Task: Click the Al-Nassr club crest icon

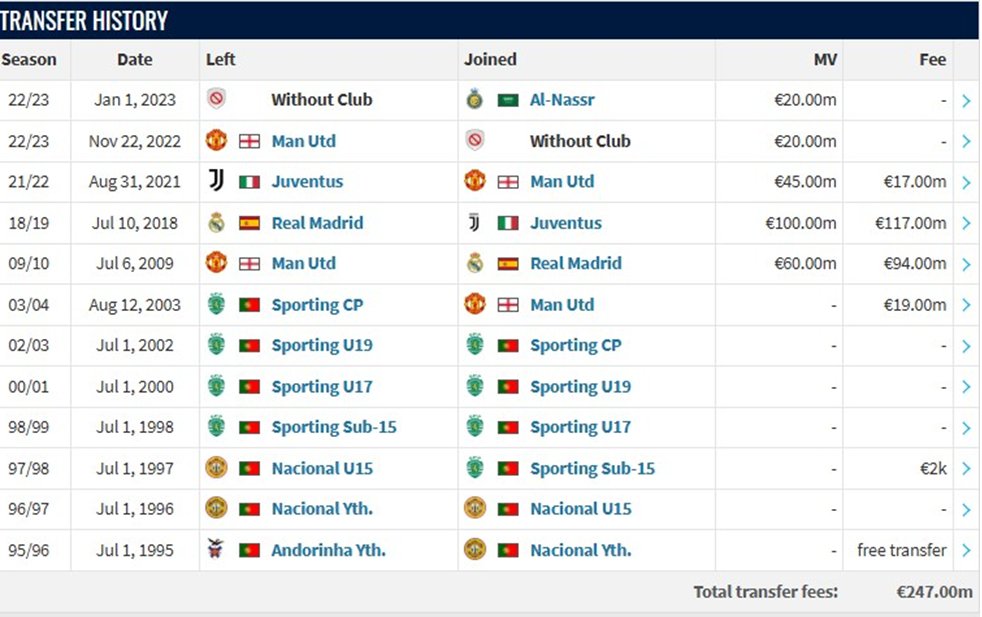Action: pyautogui.click(x=475, y=100)
